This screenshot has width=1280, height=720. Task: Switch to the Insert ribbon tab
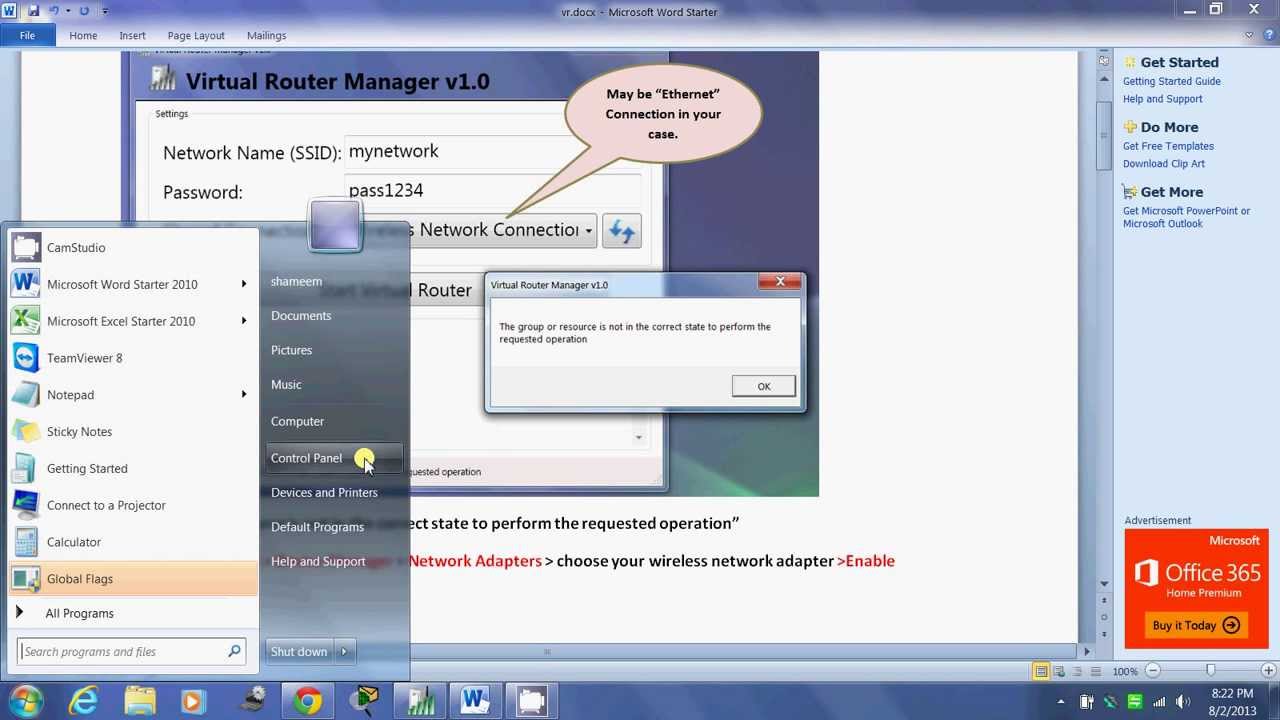pyautogui.click(x=132, y=35)
